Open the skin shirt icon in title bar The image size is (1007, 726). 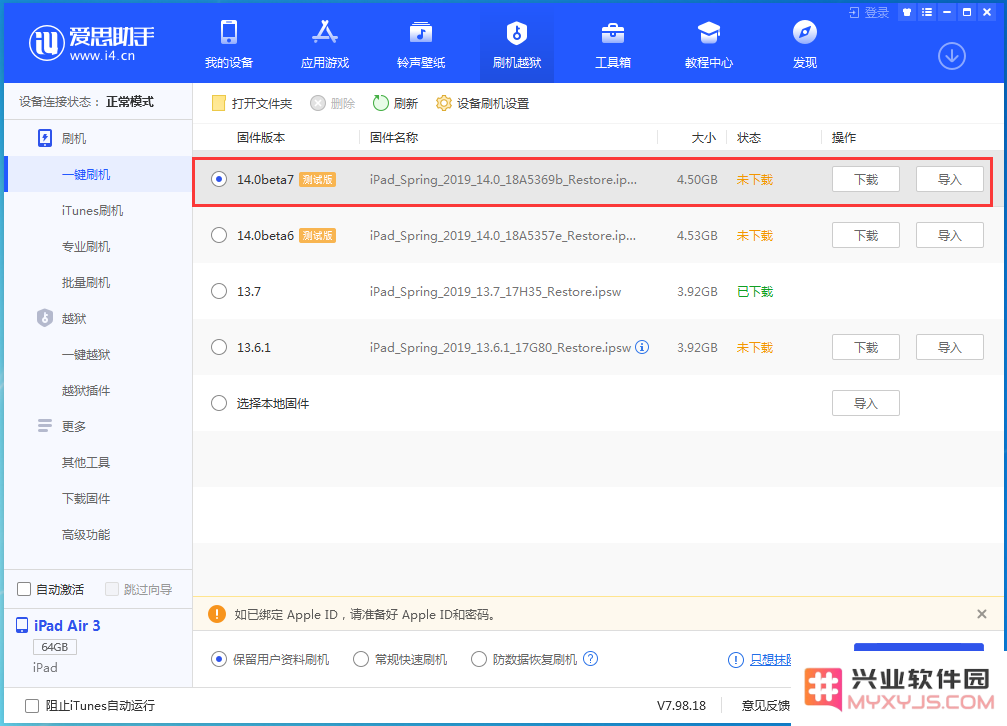pyautogui.click(x=907, y=12)
